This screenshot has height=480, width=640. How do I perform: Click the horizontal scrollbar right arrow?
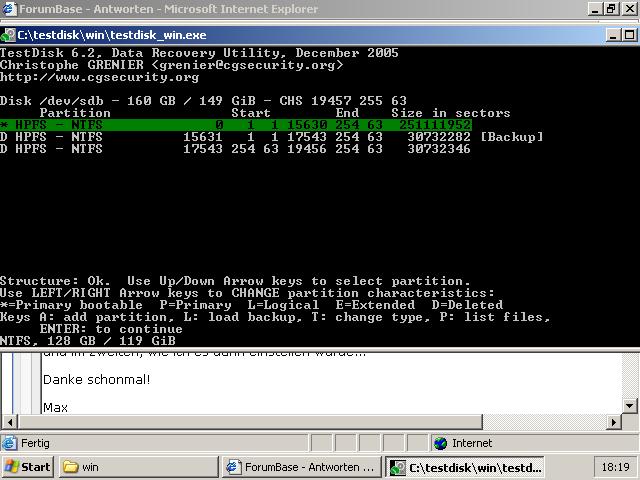pyautogui.click(x=613, y=422)
